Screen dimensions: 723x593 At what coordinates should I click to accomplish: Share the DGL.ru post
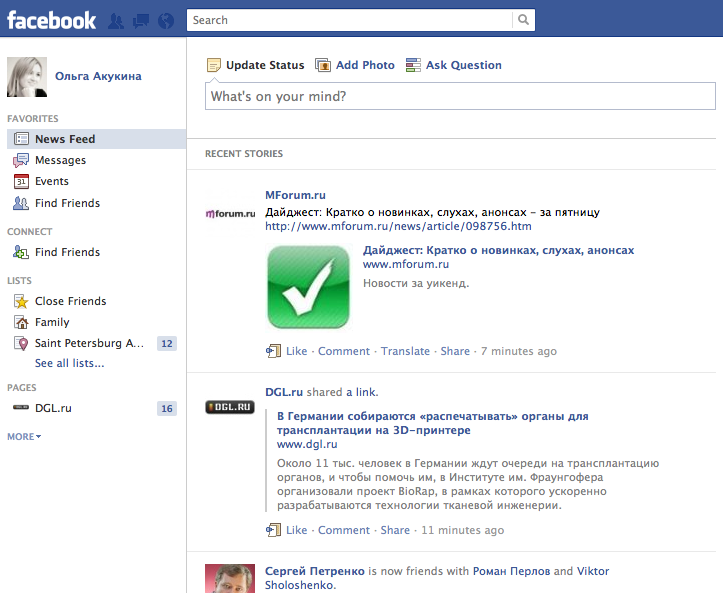click(395, 530)
